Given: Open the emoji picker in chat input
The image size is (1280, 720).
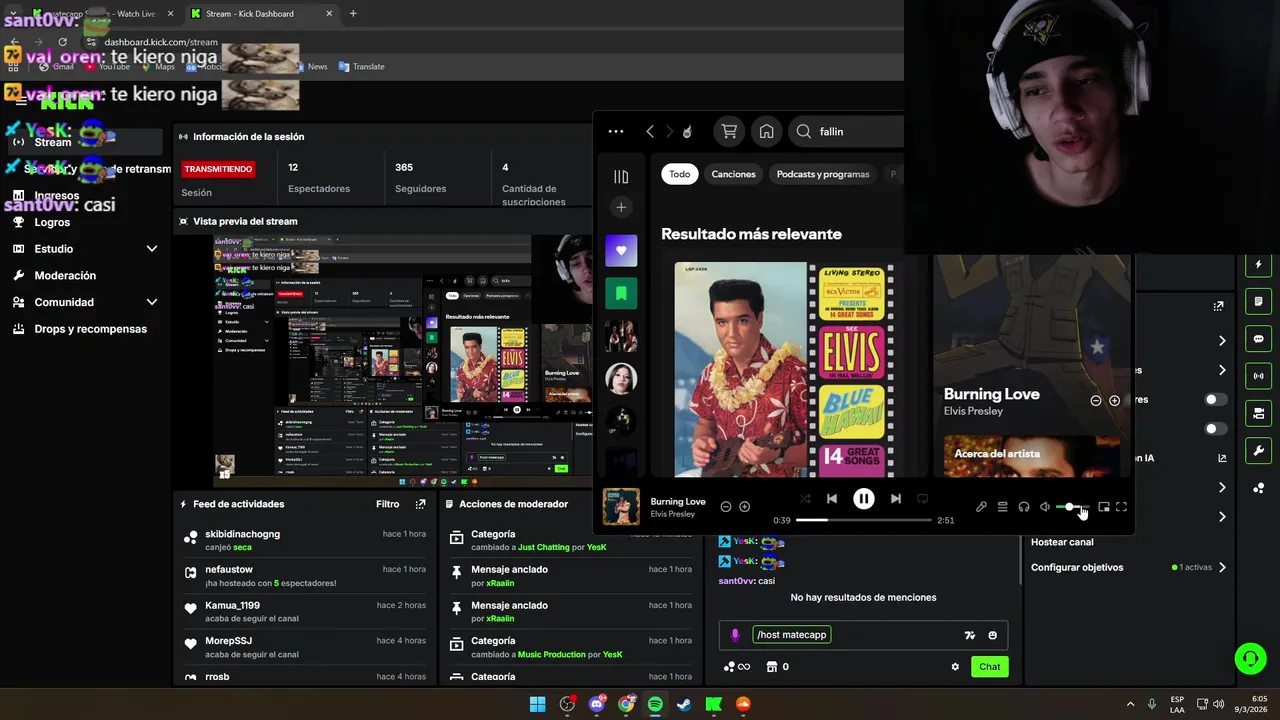Looking at the screenshot, I should point(992,635).
